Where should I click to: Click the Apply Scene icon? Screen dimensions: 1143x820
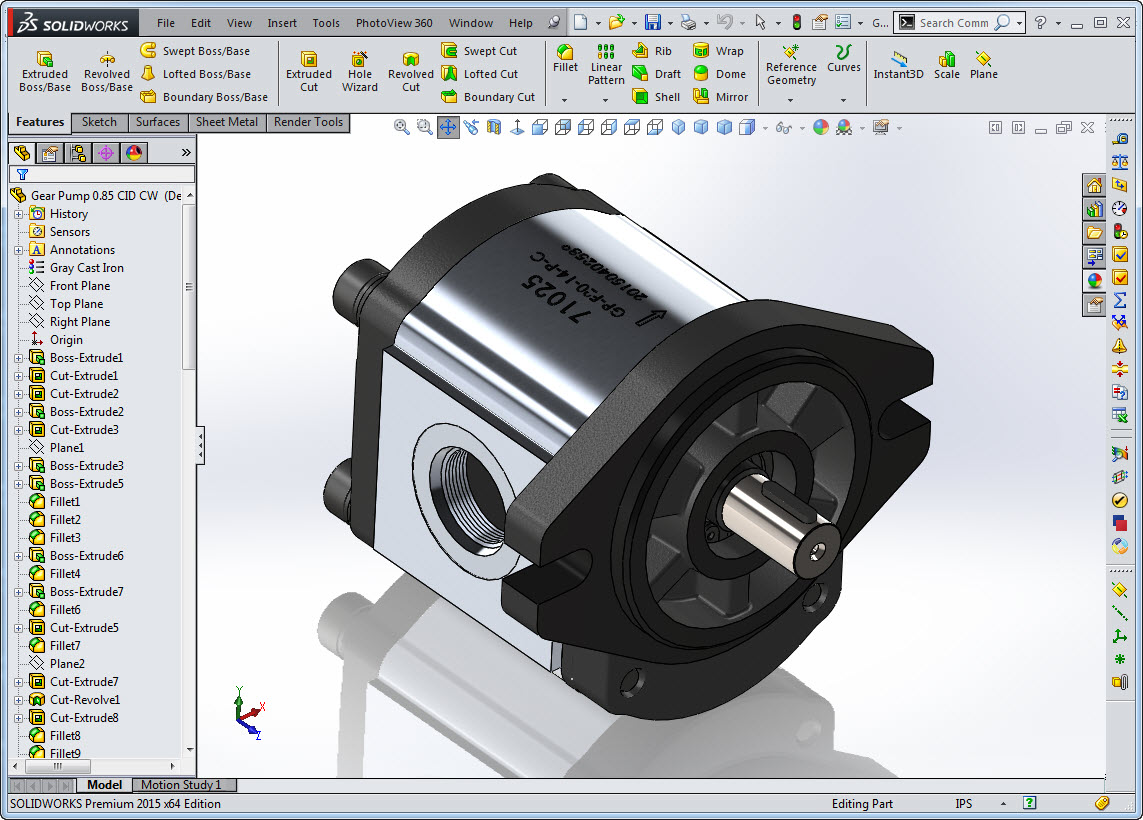click(x=844, y=128)
